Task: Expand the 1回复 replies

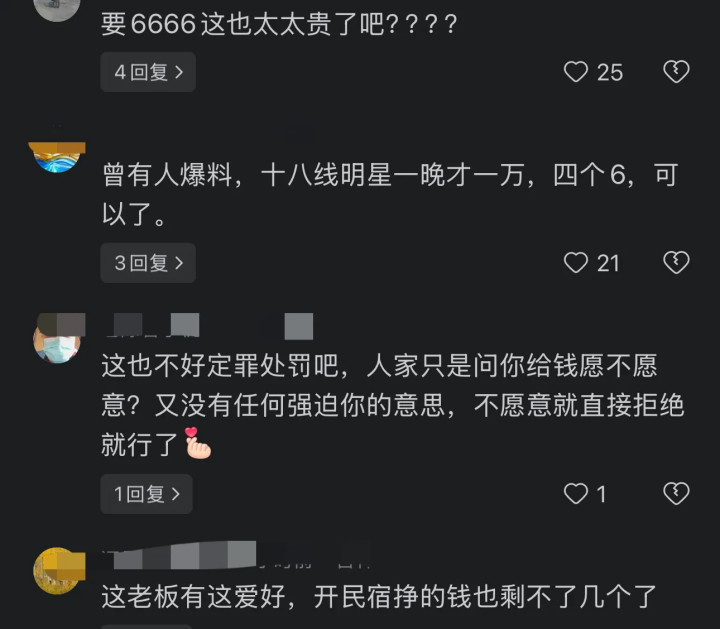Action: click(x=146, y=494)
